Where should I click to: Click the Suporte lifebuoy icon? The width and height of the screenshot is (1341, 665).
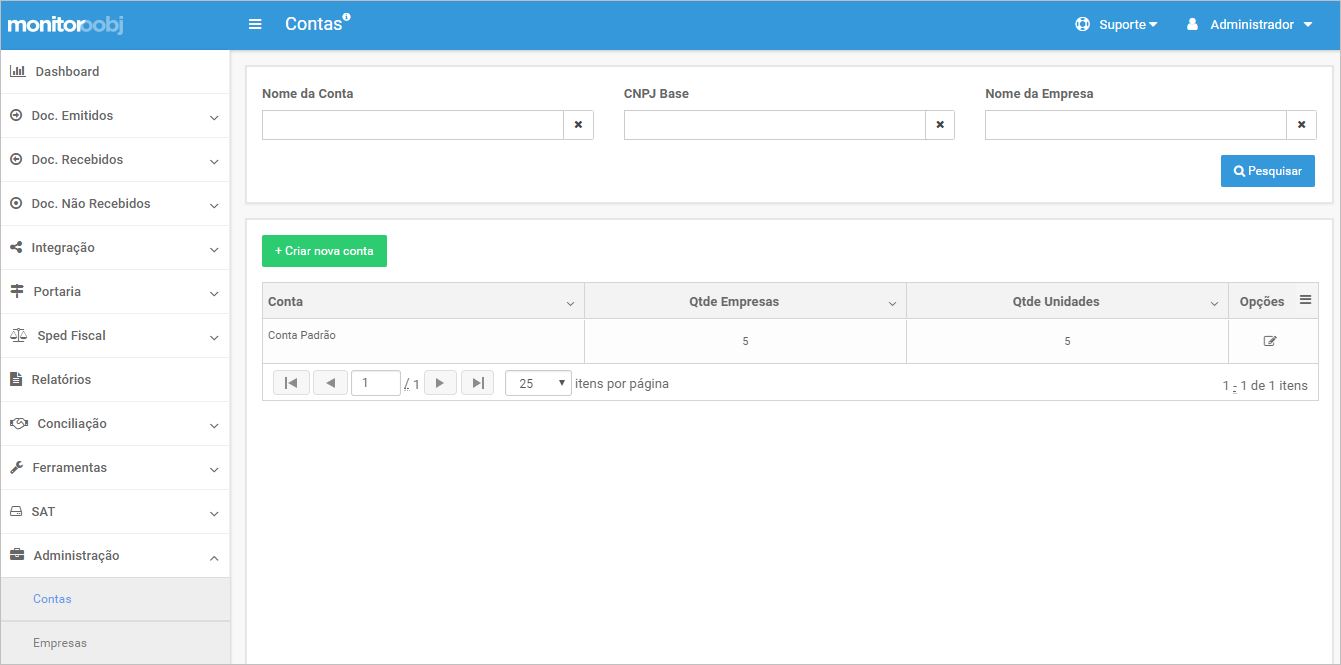(1082, 24)
